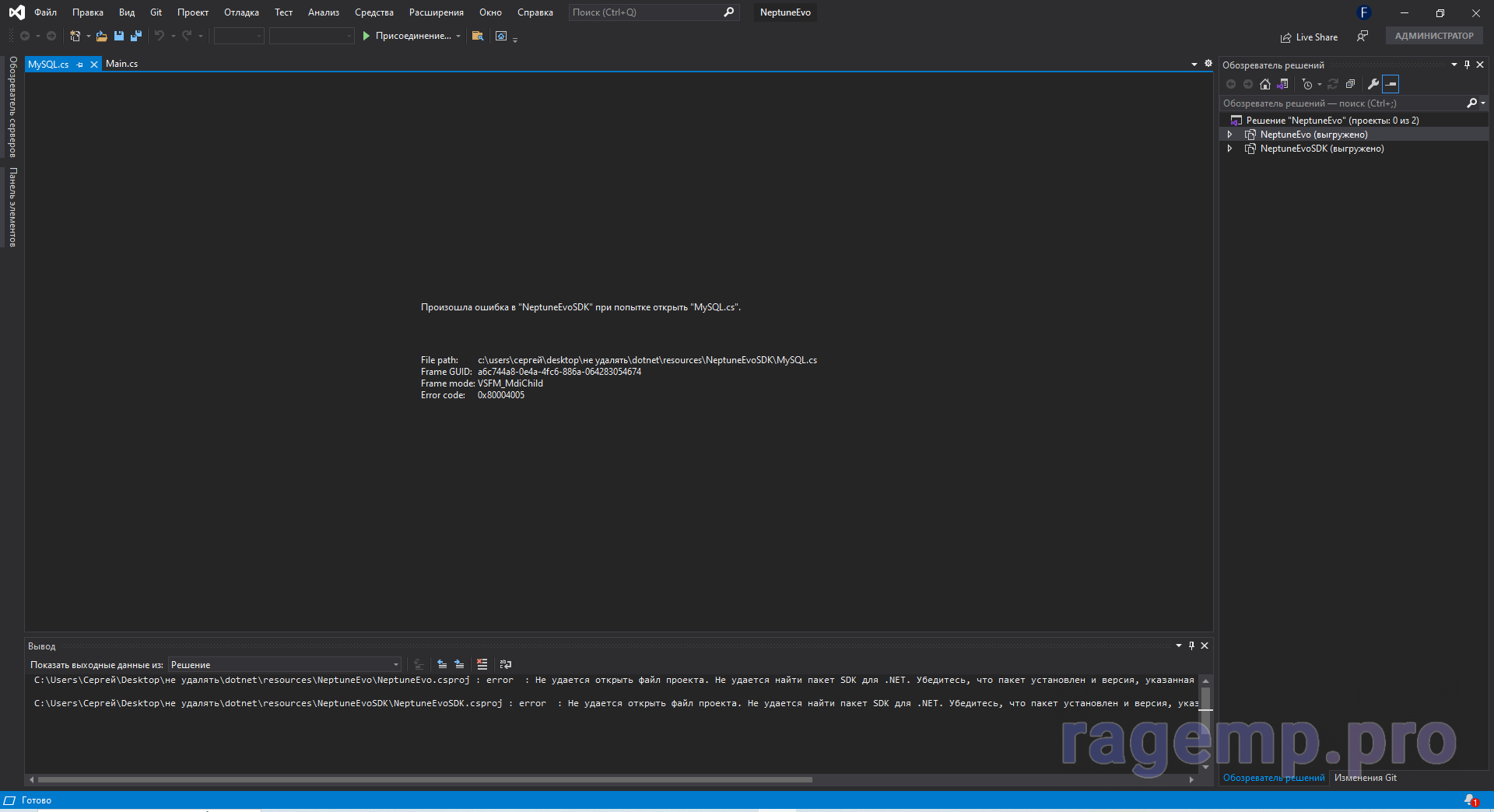The width and height of the screenshot is (1494, 812).
Task: Clear all output with red X icon
Action: 482,664
